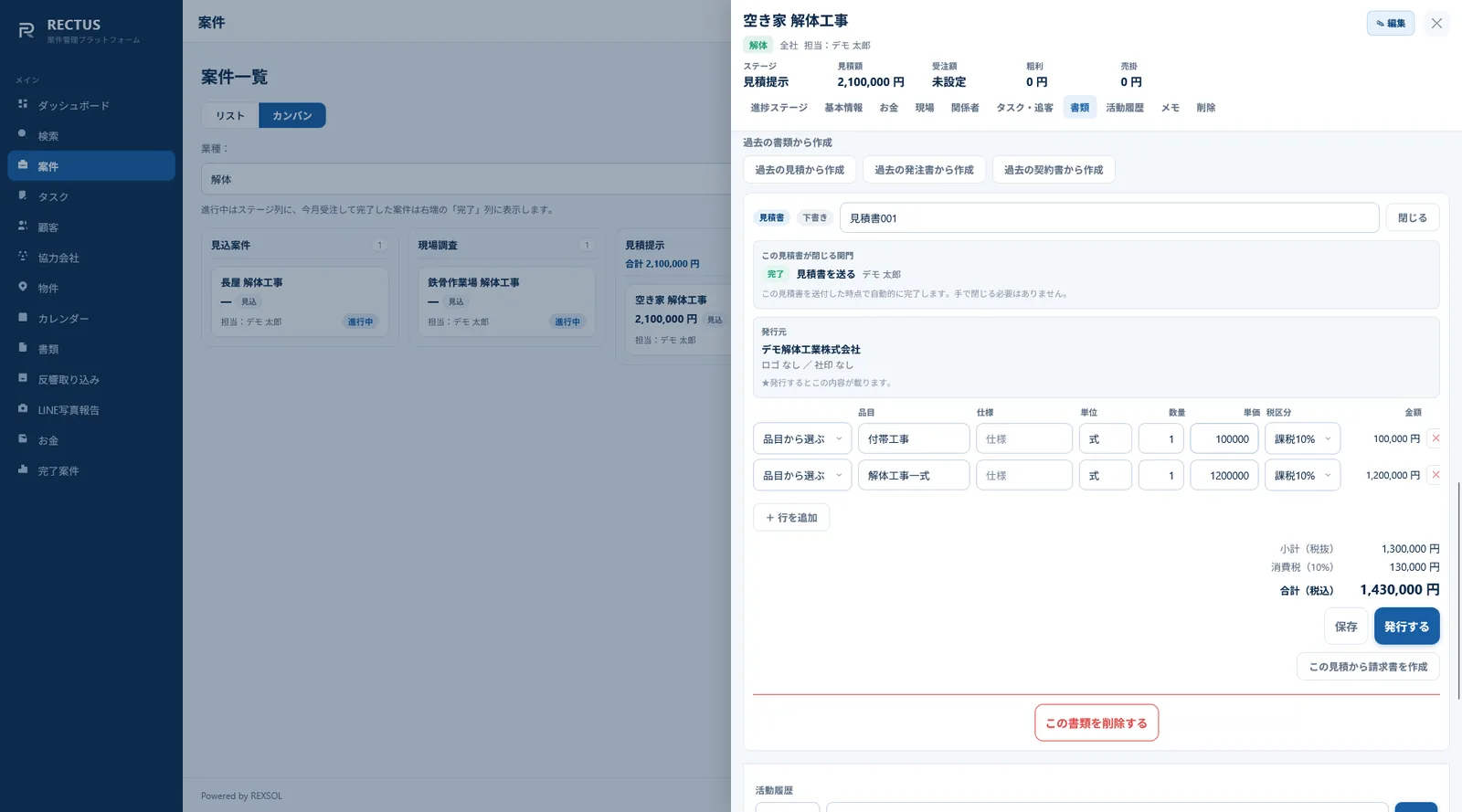Image resolution: width=1462 pixels, height=812 pixels.
Task: Change 税区分 dropdown for 解体工事一式 row
Action: [1303, 475]
